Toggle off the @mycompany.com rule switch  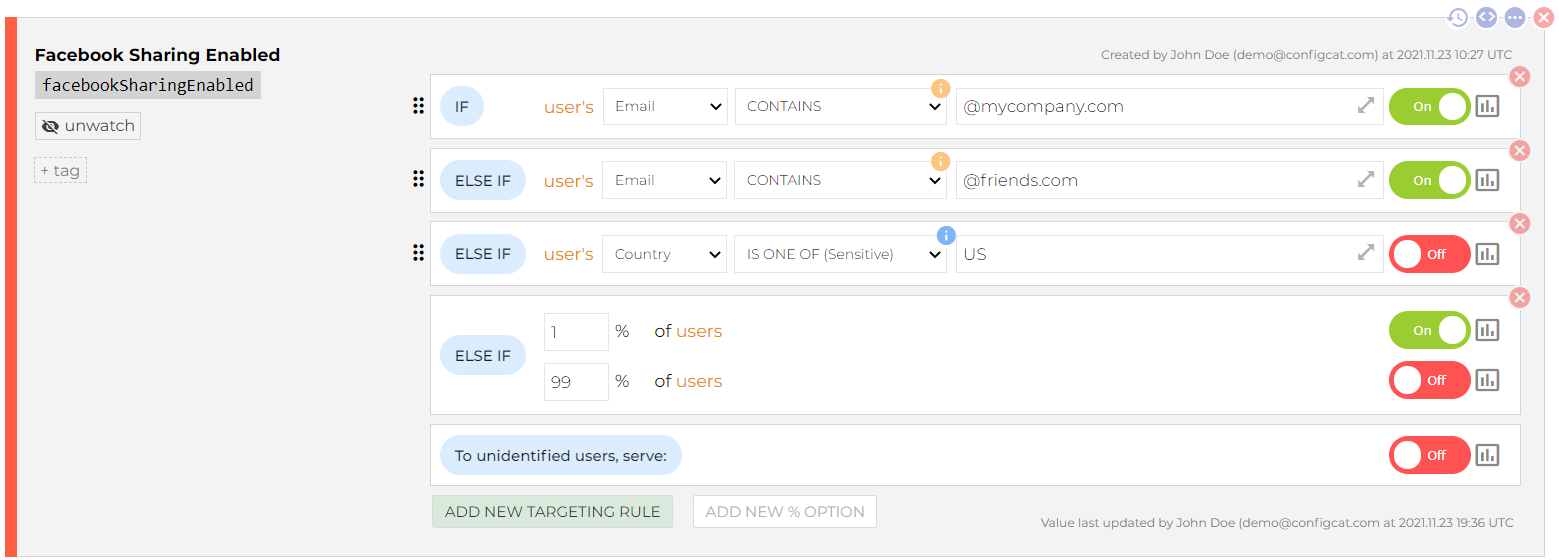click(1429, 106)
